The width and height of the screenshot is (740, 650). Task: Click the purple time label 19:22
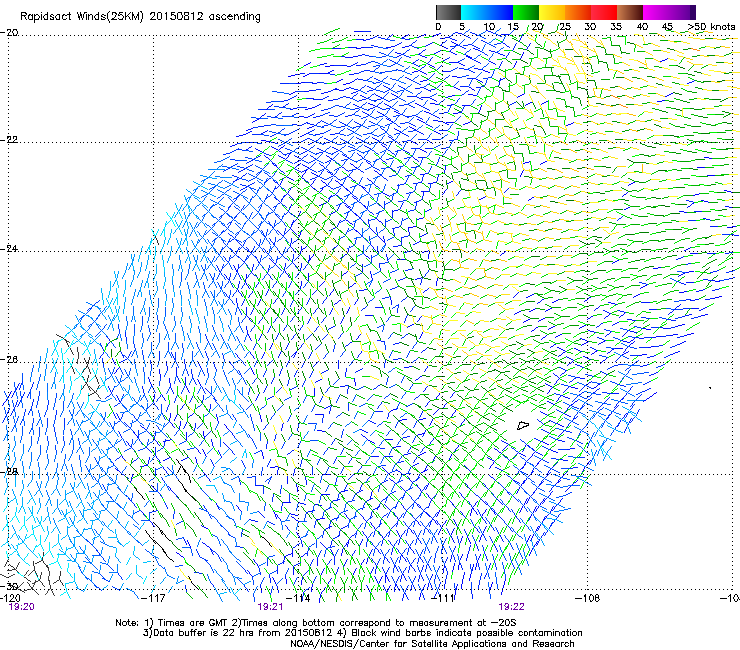tap(512, 607)
